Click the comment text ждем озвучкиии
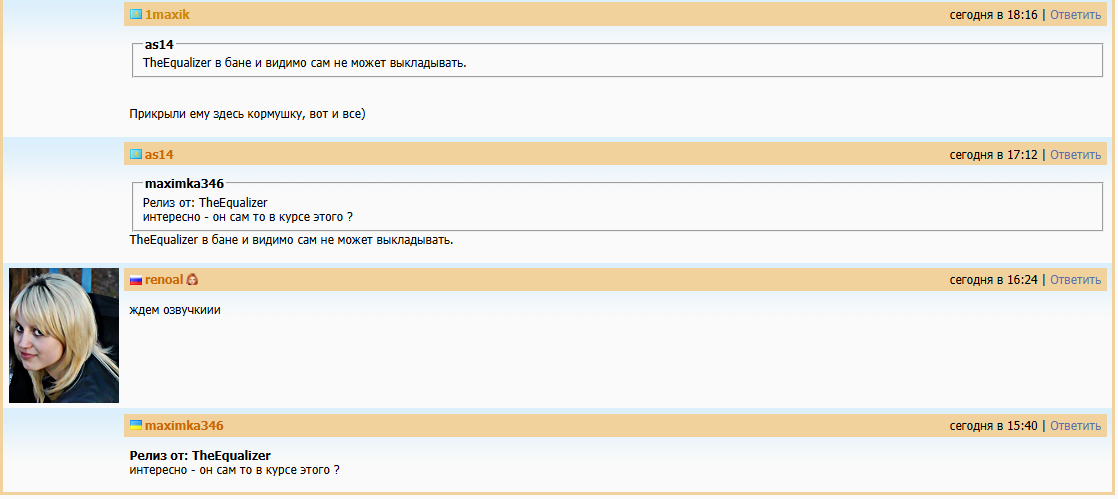 [175, 310]
